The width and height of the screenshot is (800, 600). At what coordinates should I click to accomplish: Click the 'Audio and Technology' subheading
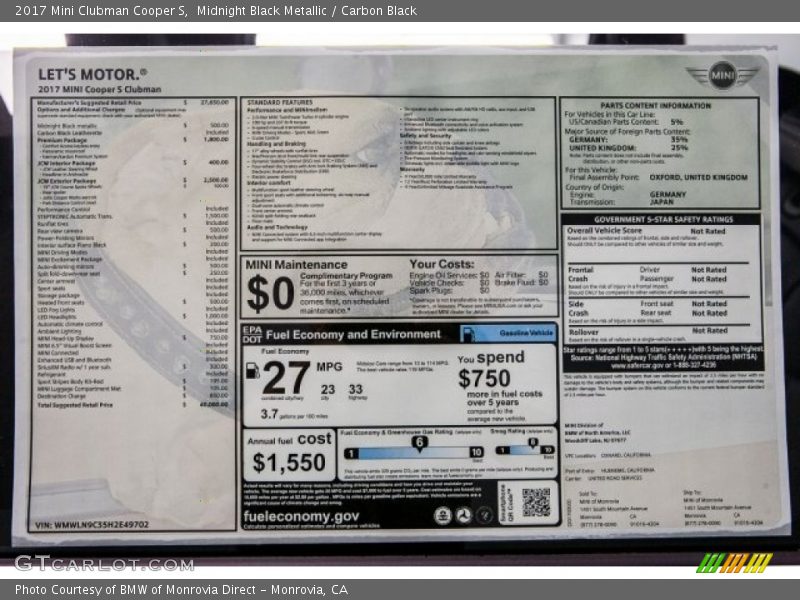click(x=277, y=227)
